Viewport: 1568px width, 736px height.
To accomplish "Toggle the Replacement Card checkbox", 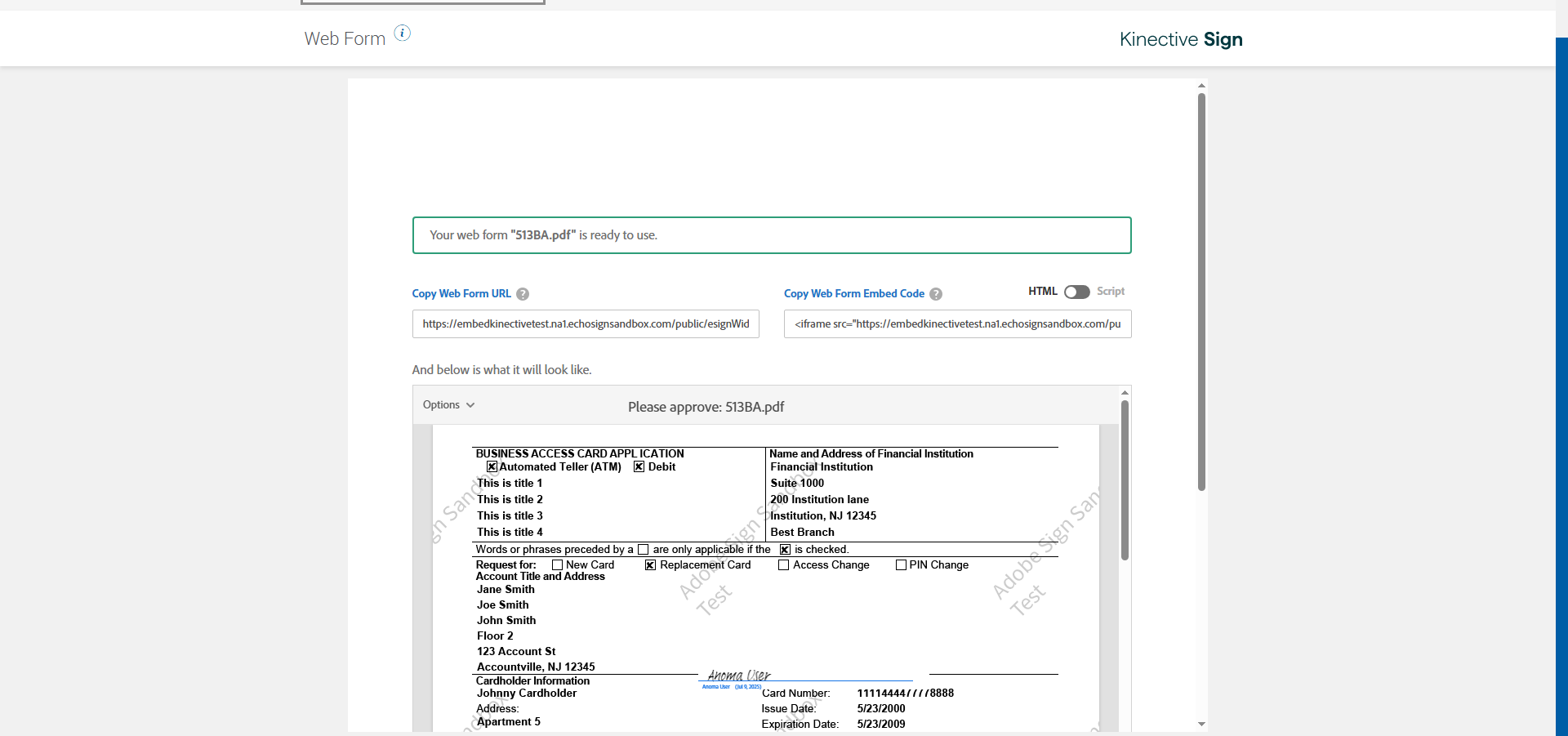I will [650, 565].
